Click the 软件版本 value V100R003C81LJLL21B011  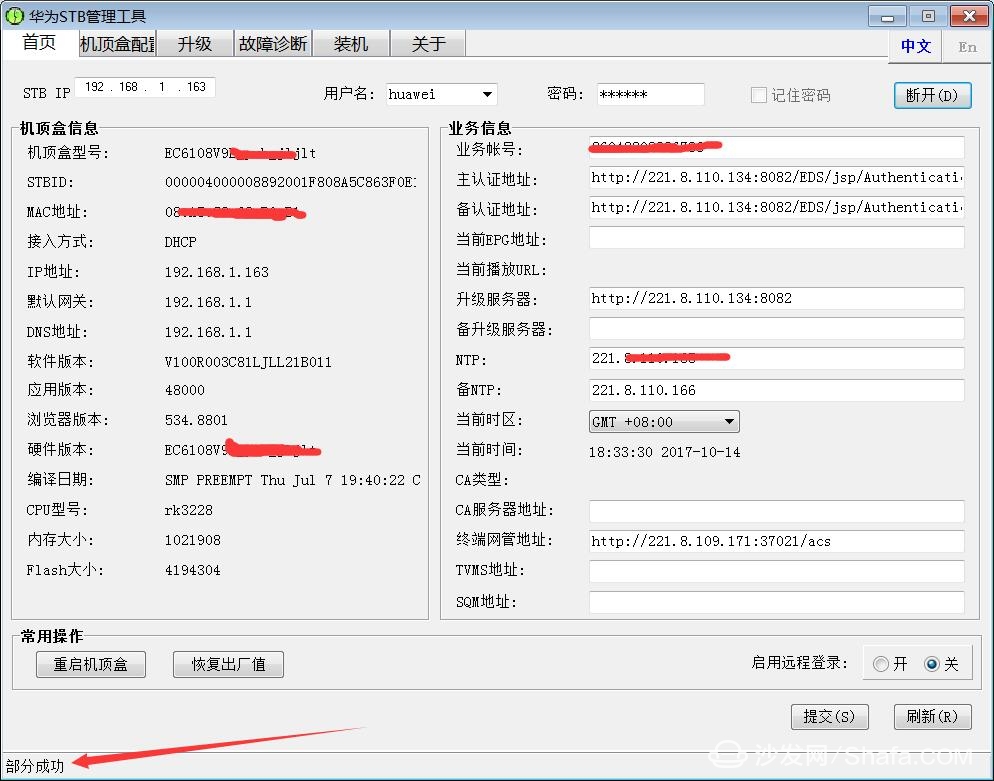click(248, 362)
